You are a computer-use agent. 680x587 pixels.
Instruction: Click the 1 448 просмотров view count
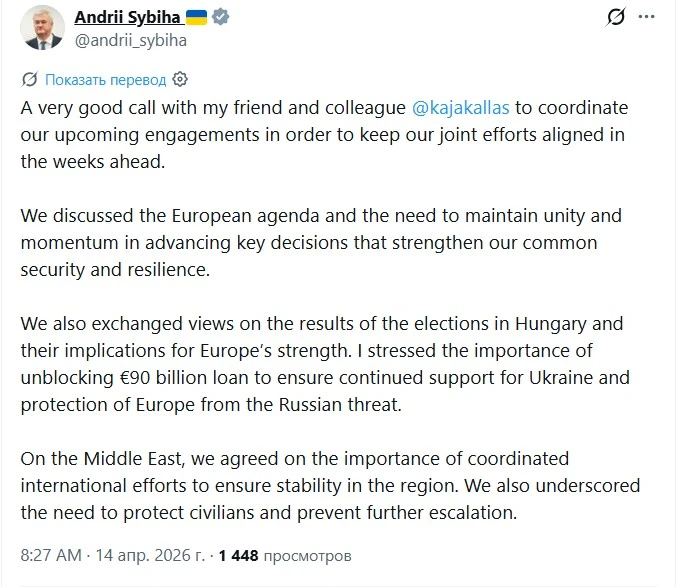[x=285, y=554]
